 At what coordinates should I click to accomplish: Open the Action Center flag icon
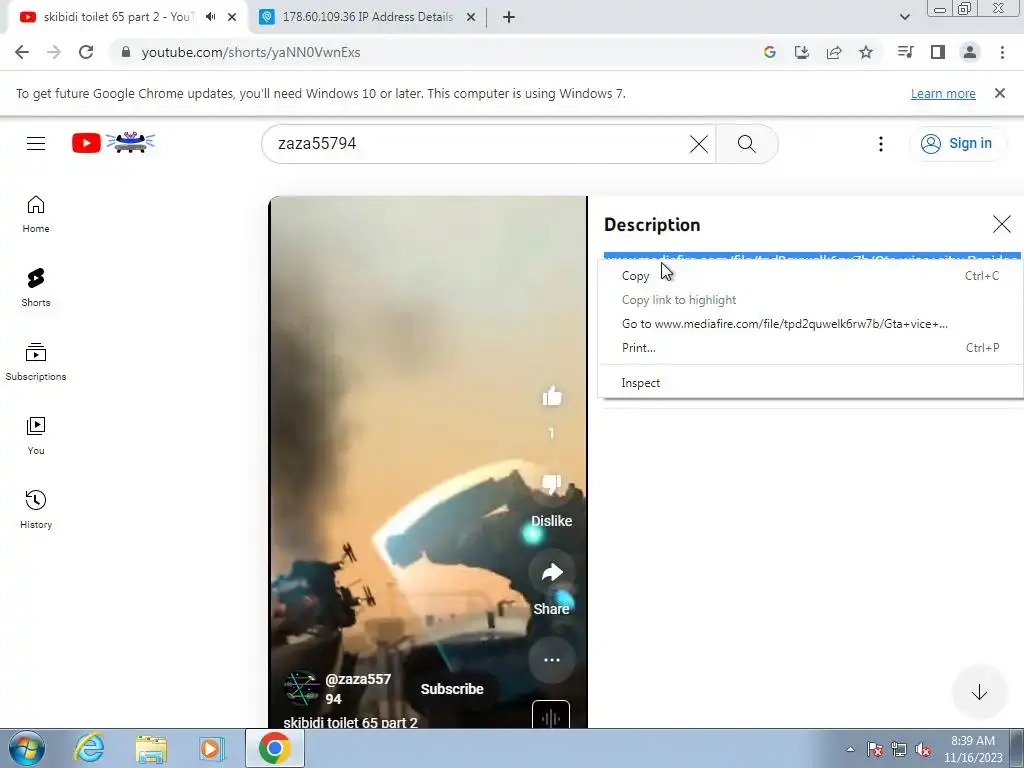click(875, 750)
